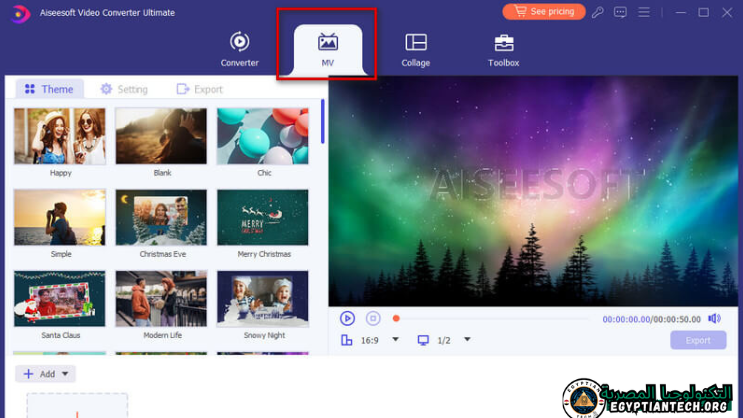Switch to the Setting tab
Viewport: 743px width, 418px height.
coord(123,89)
